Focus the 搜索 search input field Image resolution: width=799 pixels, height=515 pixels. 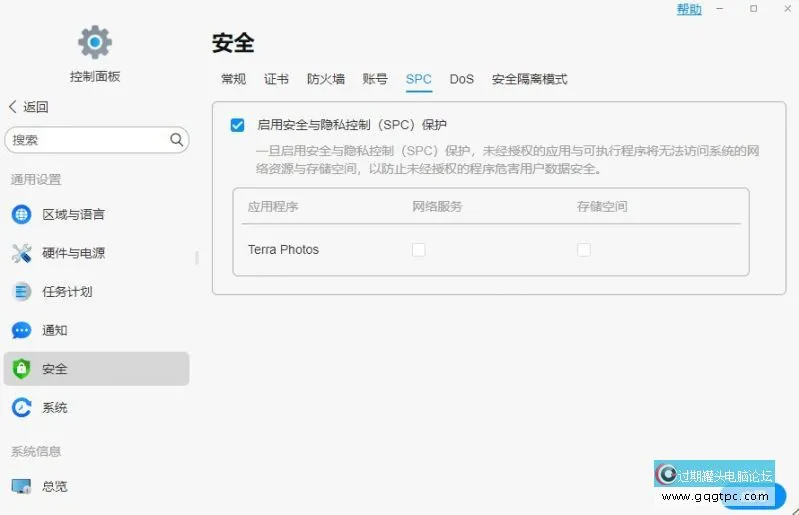tap(97, 140)
